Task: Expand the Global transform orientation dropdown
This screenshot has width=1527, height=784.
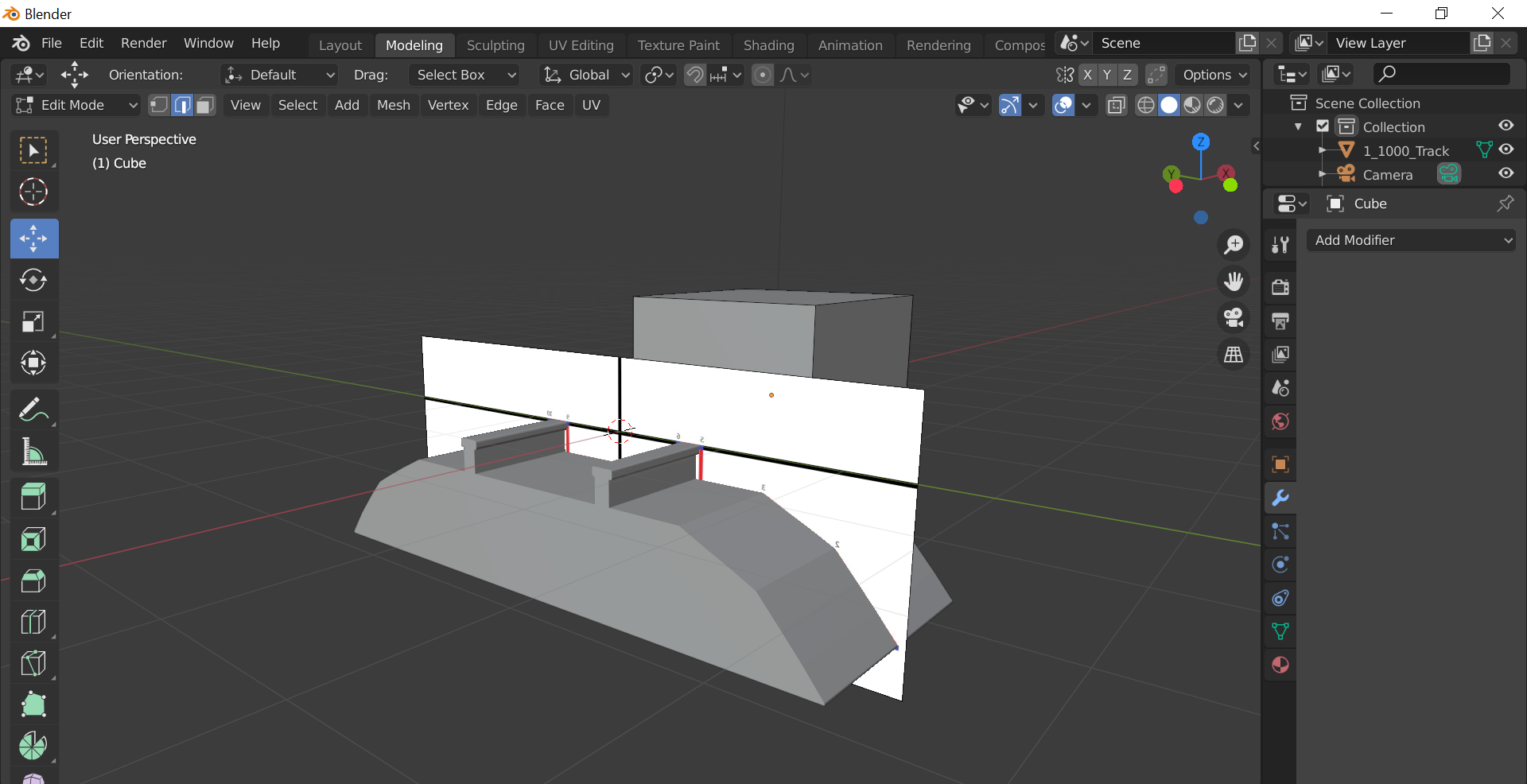Action: click(x=587, y=75)
